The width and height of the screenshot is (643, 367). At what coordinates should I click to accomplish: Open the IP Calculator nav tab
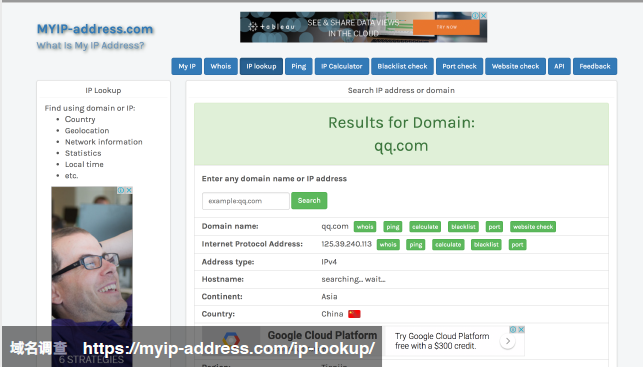(x=342, y=66)
